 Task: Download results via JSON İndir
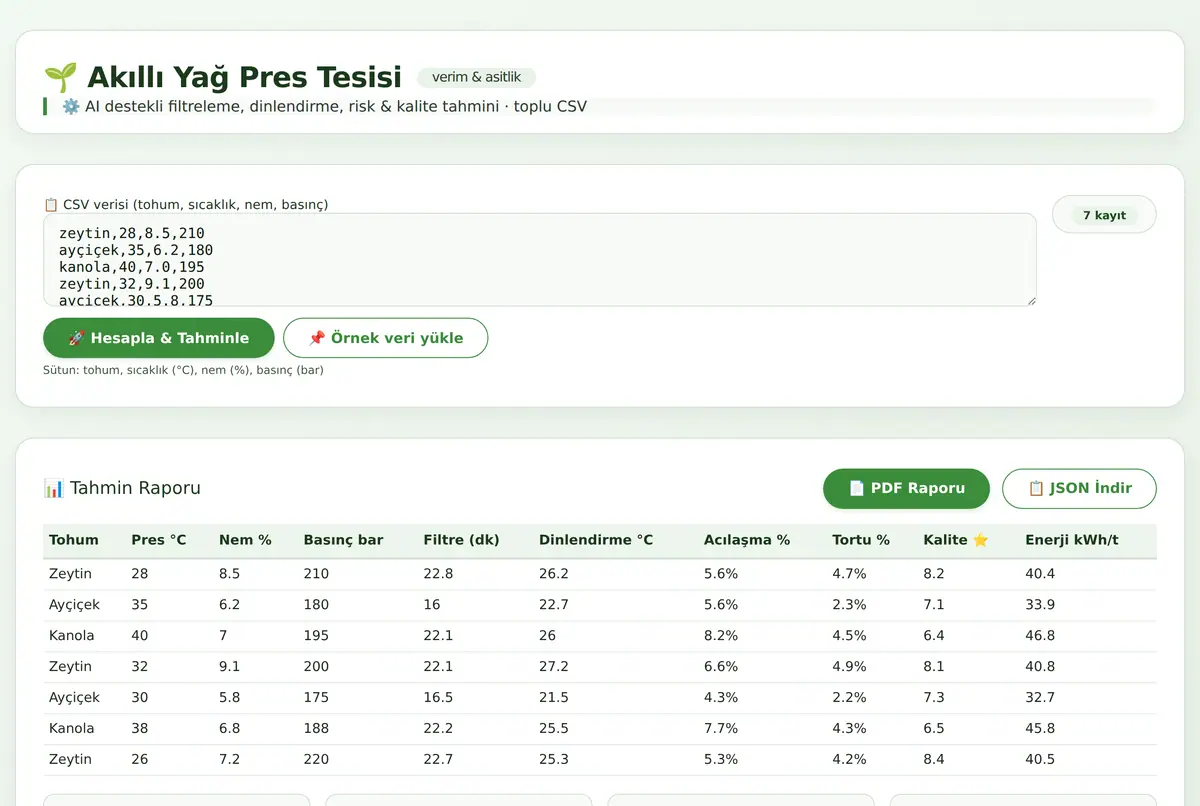[1080, 488]
